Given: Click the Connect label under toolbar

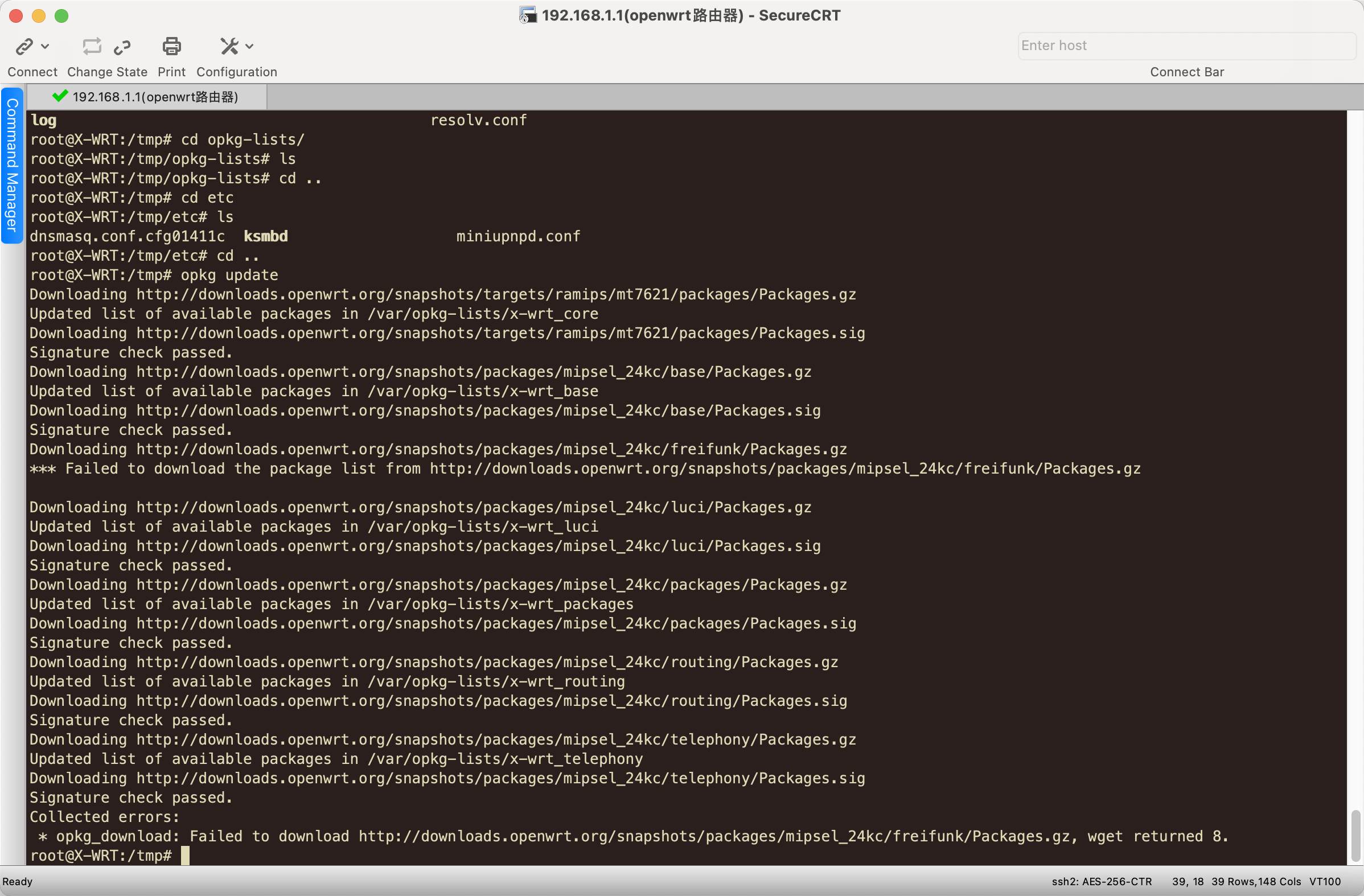Looking at the screenshot, I should tap(32, 72).
